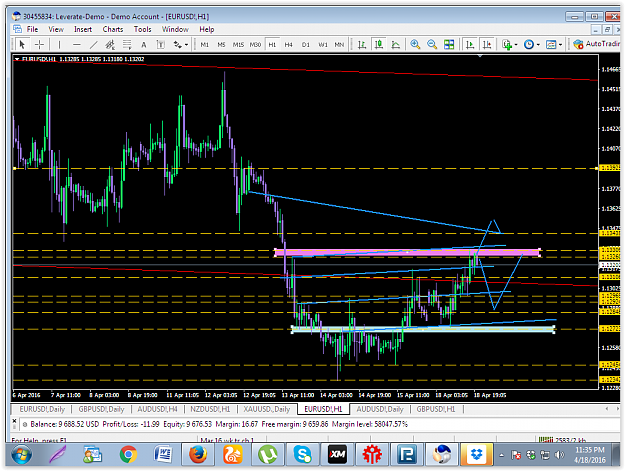
Task: Toggle AutoTrading on or off
Action: point(597,44)
